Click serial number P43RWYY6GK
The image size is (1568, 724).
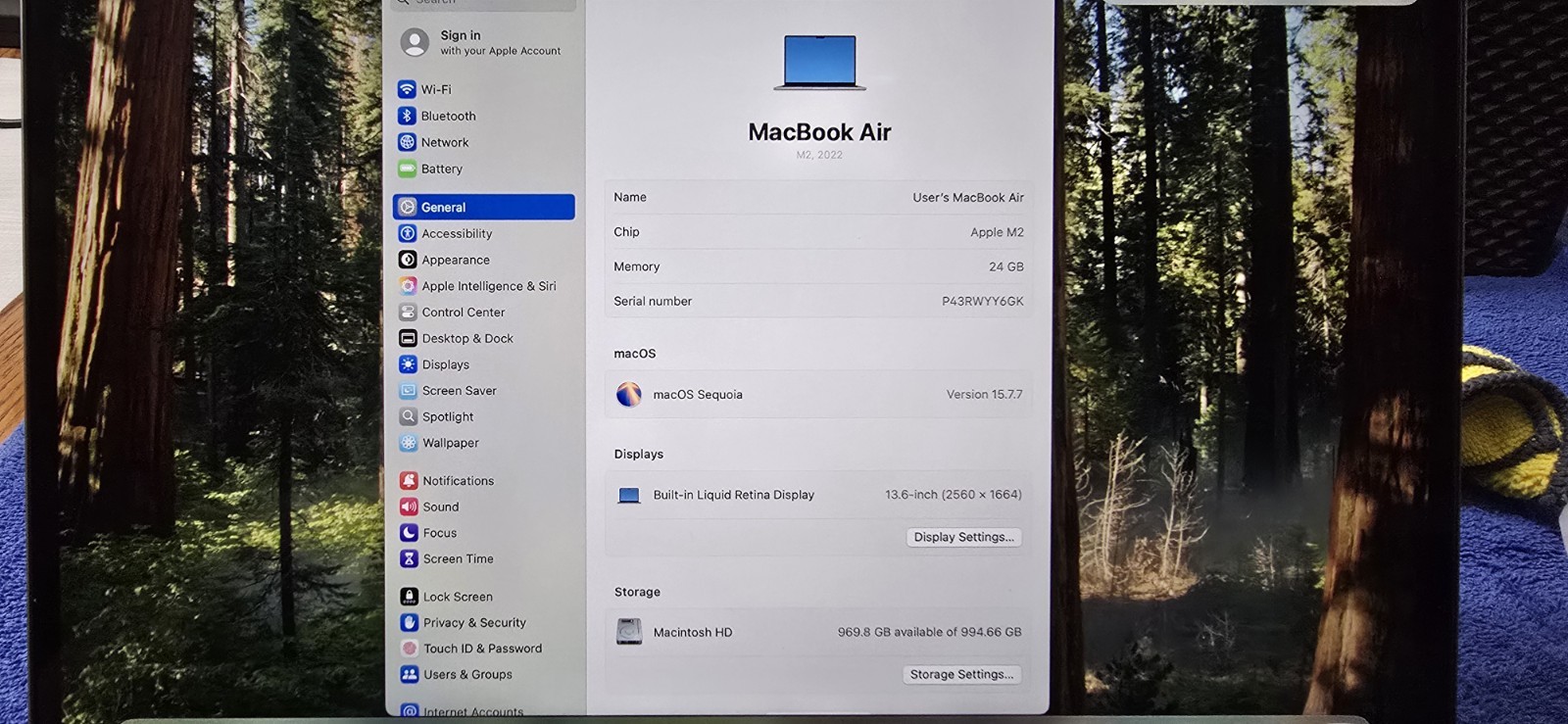tap(982, 301)
